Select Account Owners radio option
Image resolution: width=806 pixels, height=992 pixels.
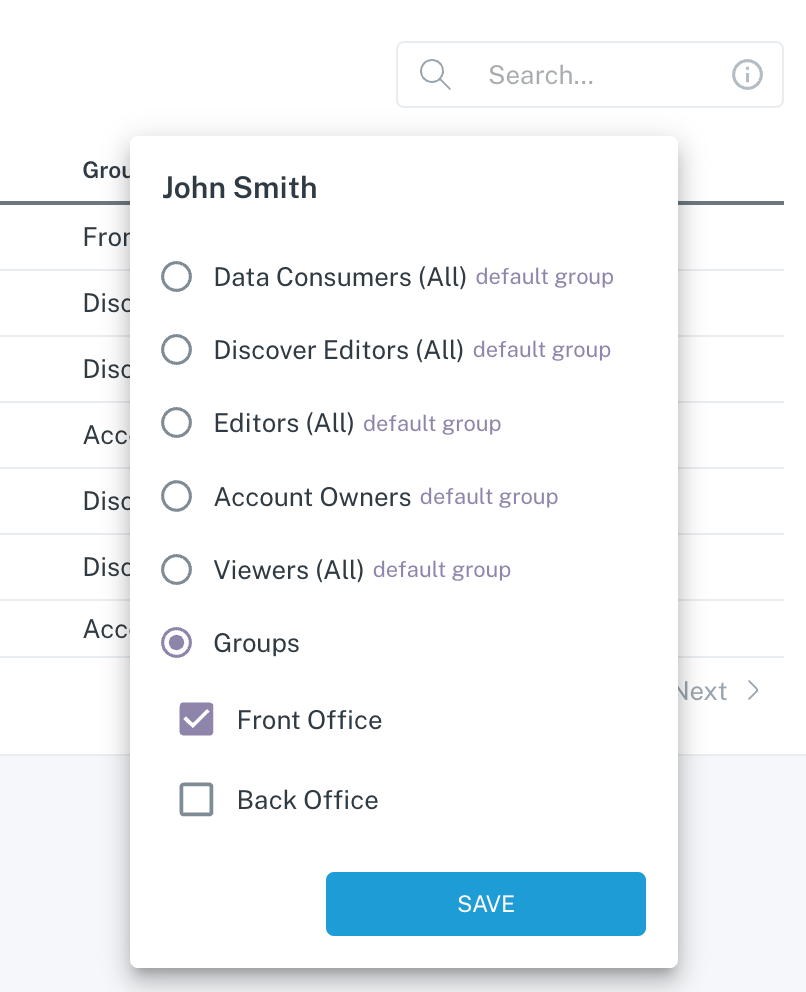point(177,496)
